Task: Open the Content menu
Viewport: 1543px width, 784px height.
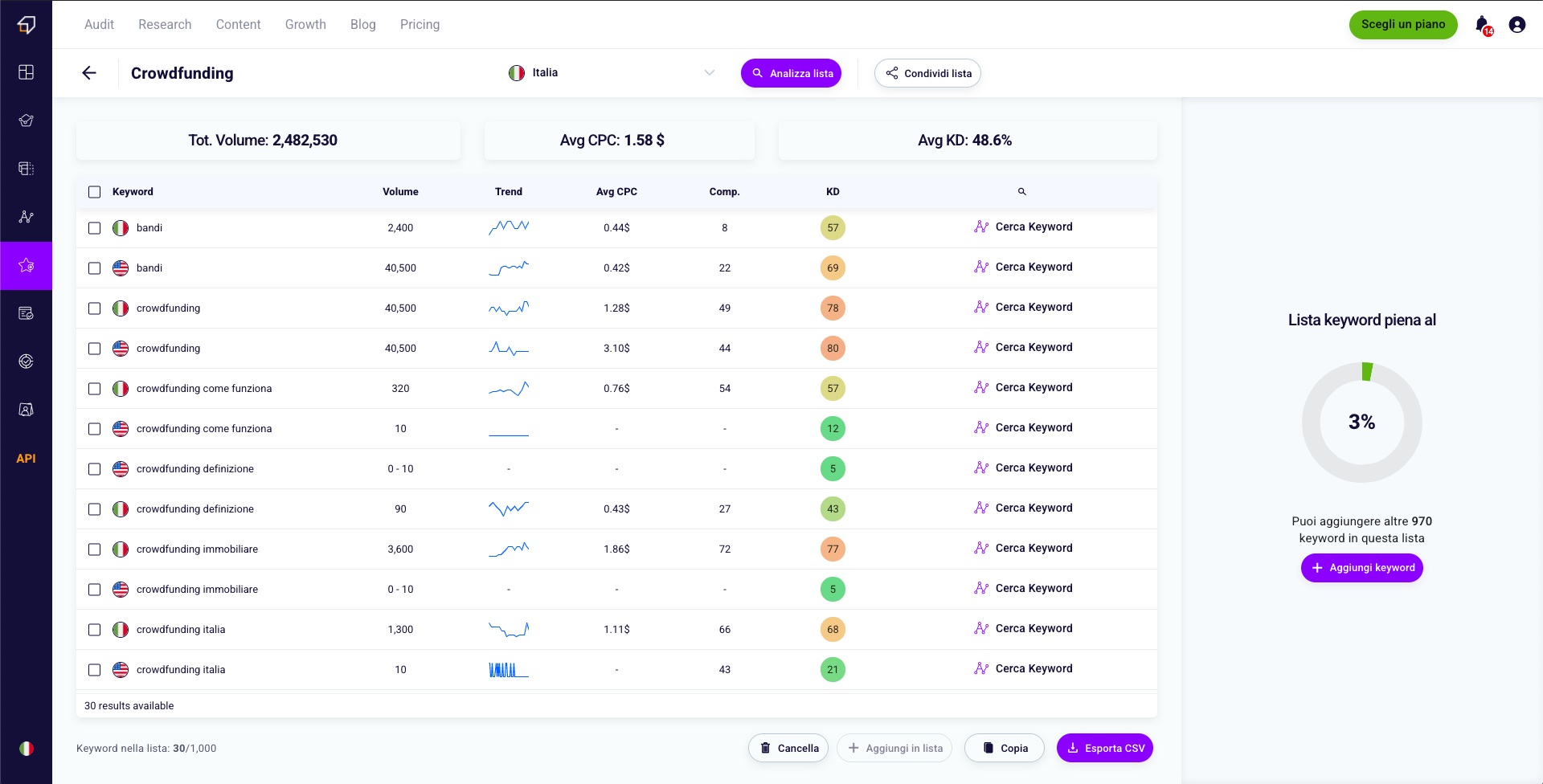Action: click(x=238, y=24)
